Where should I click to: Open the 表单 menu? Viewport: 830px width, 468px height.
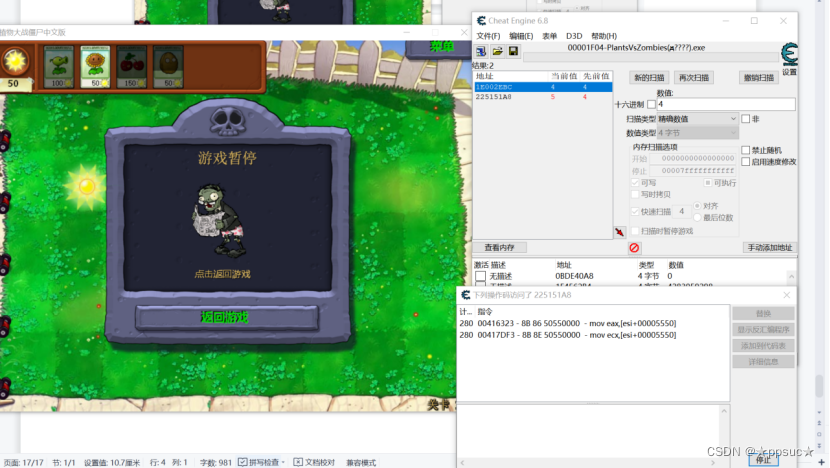[549, 36]
